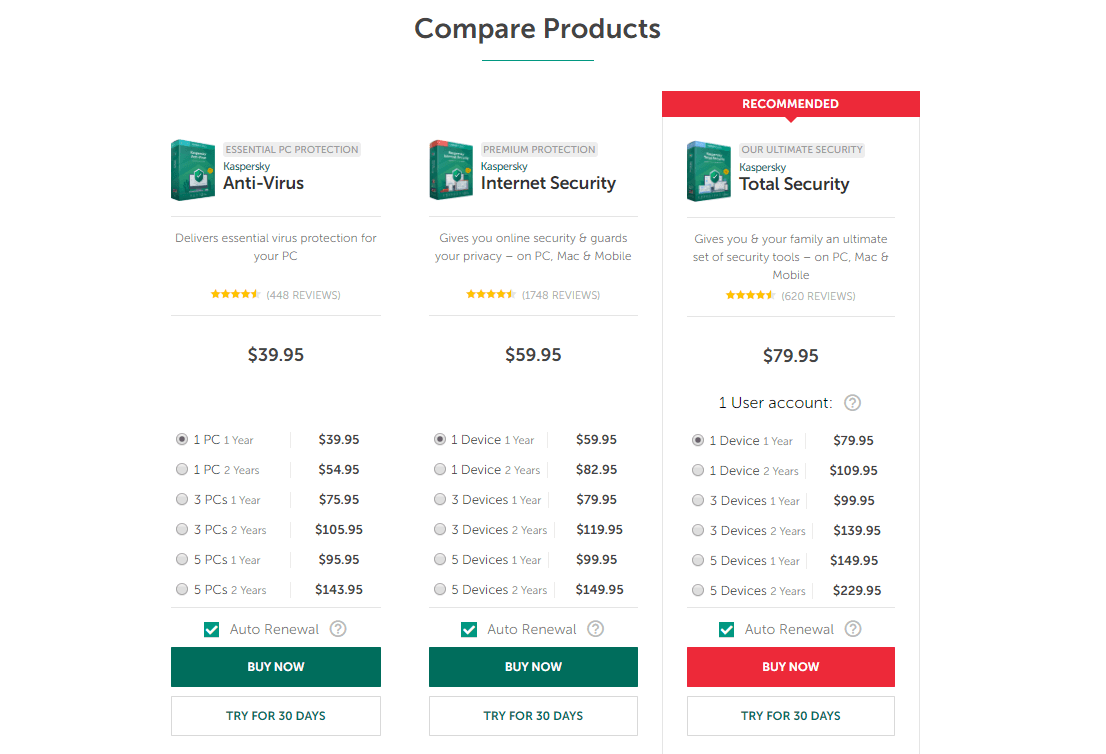Click the $143.95 price for 5 PCs 2 Years
This screenshot has height=754, width=1106.
coord(339,590)
